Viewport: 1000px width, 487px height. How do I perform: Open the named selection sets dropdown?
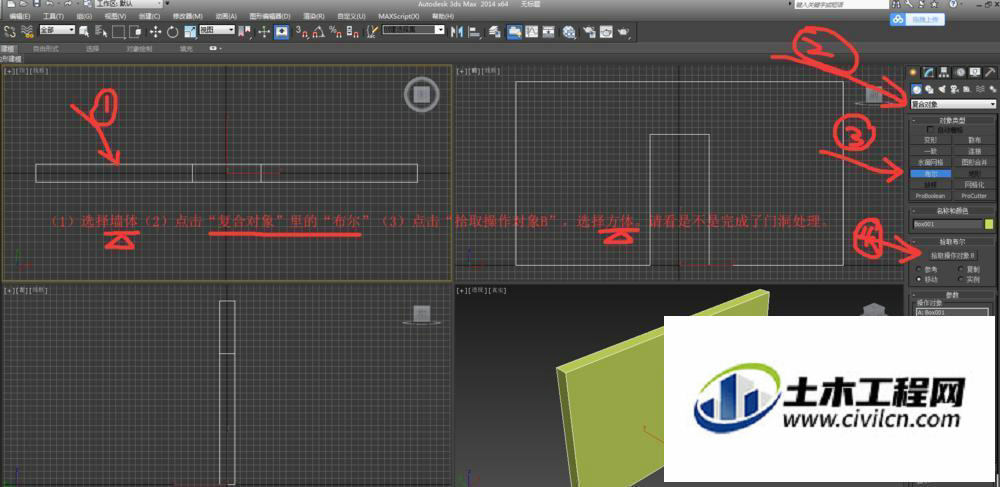[413, 30]
